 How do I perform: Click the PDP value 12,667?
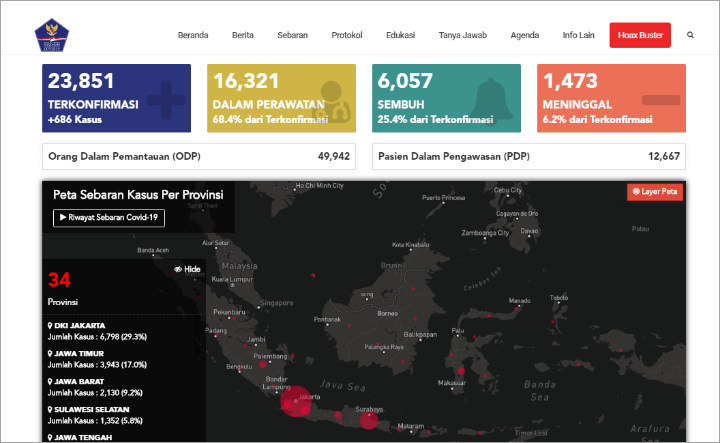click(x=664, y=157)
